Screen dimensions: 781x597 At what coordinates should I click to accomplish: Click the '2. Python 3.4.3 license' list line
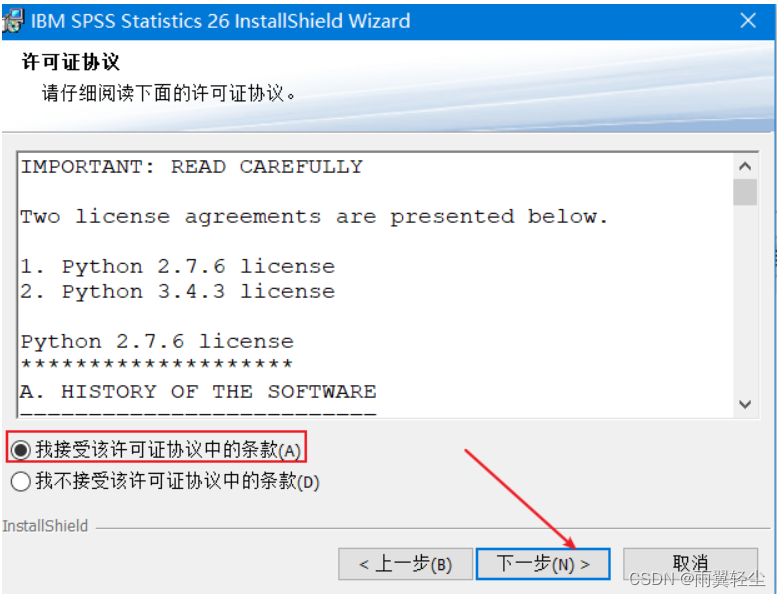coord(178,292)
